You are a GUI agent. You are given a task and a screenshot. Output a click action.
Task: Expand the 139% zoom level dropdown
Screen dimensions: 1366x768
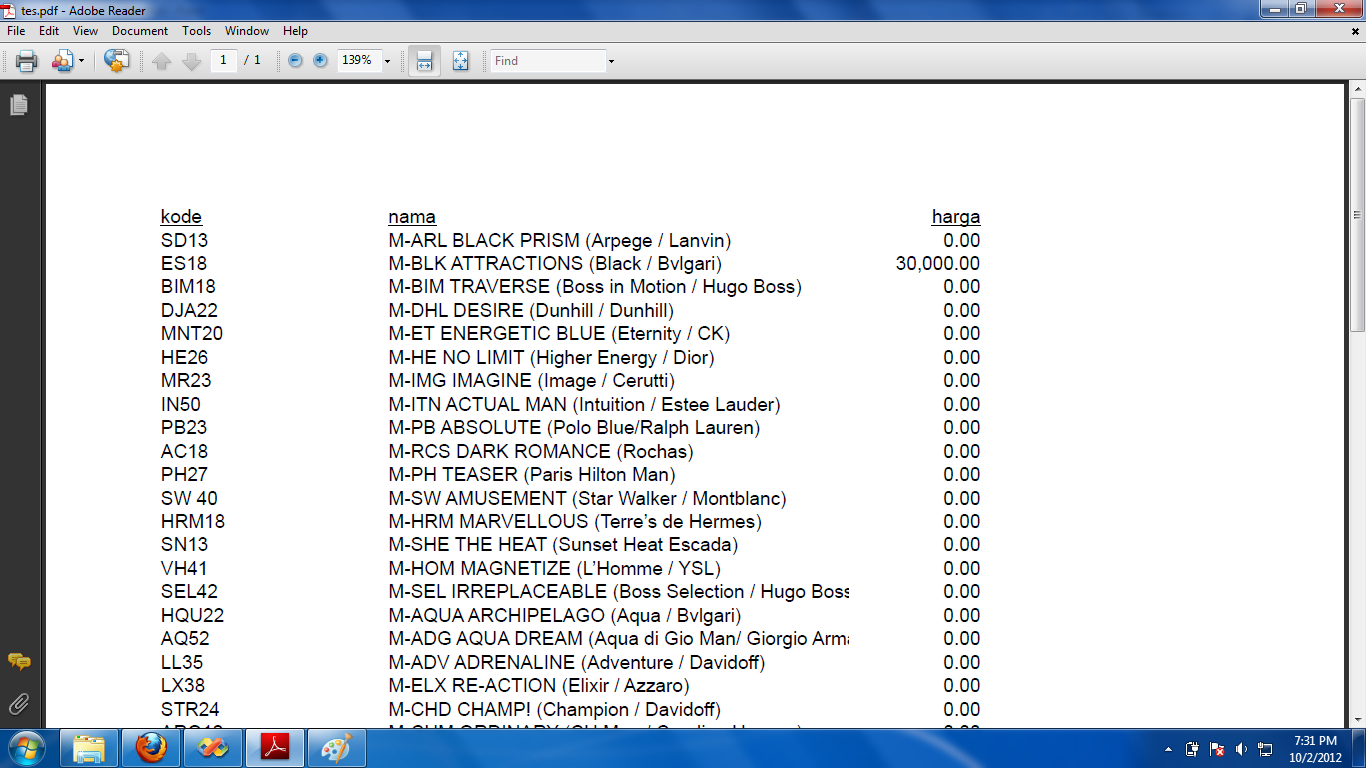pos(387,61)
